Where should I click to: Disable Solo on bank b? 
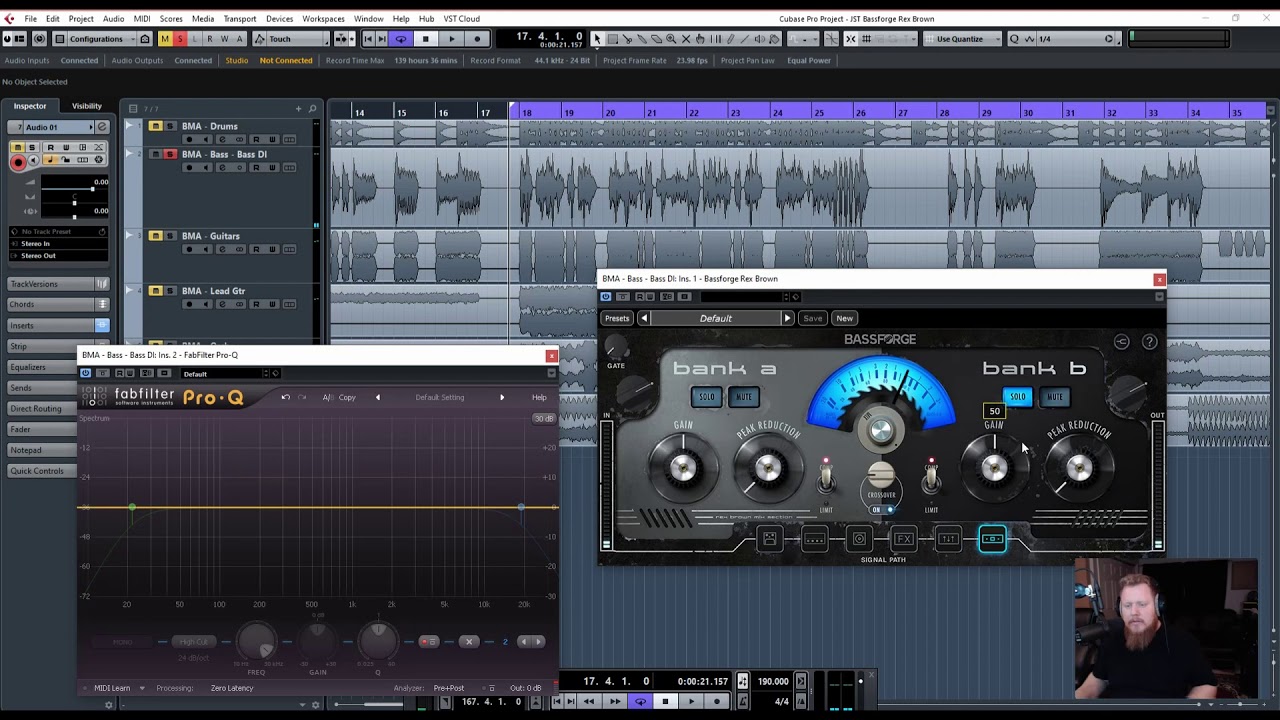click(1017, 397)
